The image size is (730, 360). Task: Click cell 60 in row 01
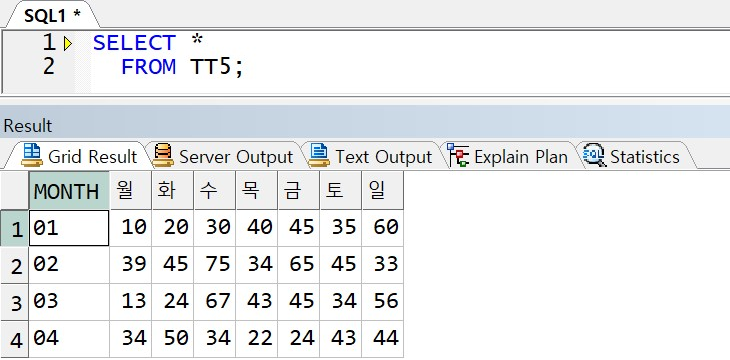tap(382, 228)
